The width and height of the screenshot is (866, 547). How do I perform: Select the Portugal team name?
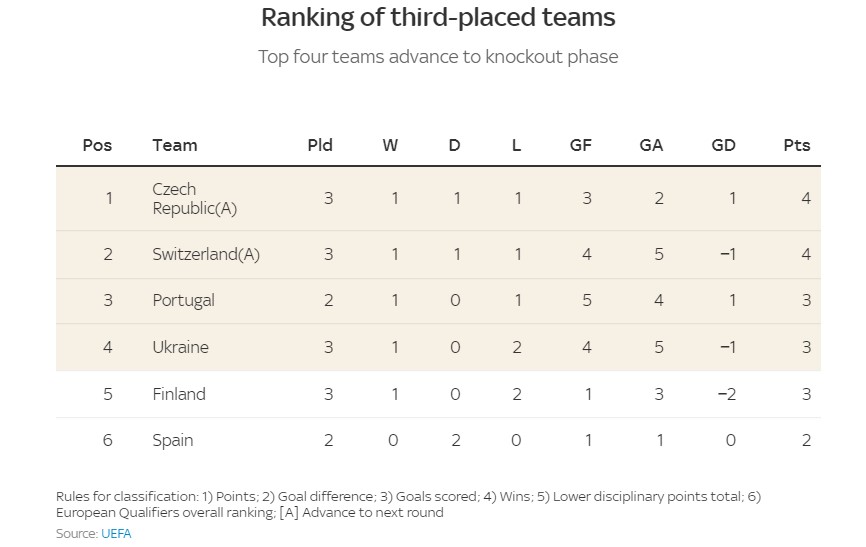coord(183,300)
